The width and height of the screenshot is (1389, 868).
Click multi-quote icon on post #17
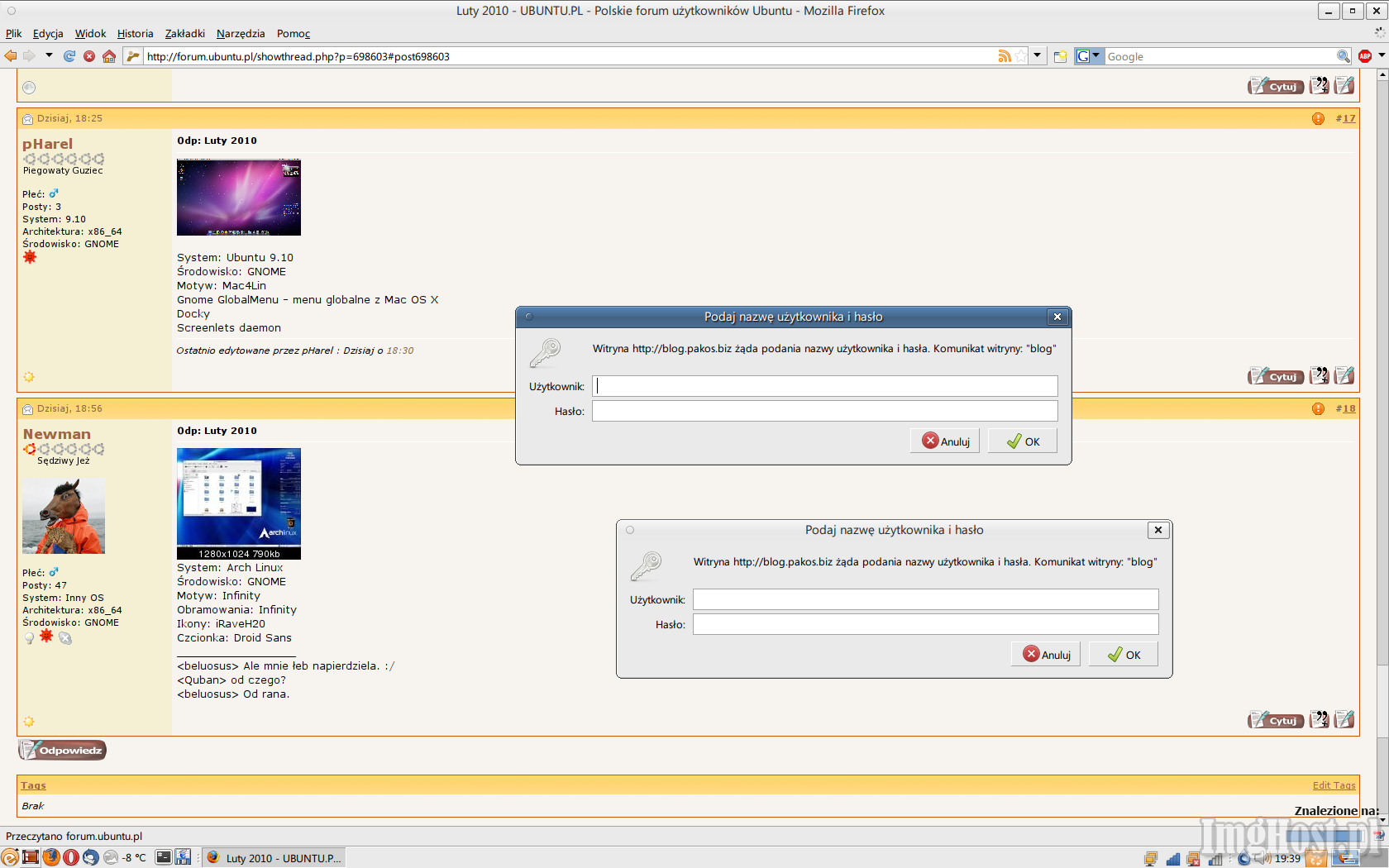tap(1320, 375)
